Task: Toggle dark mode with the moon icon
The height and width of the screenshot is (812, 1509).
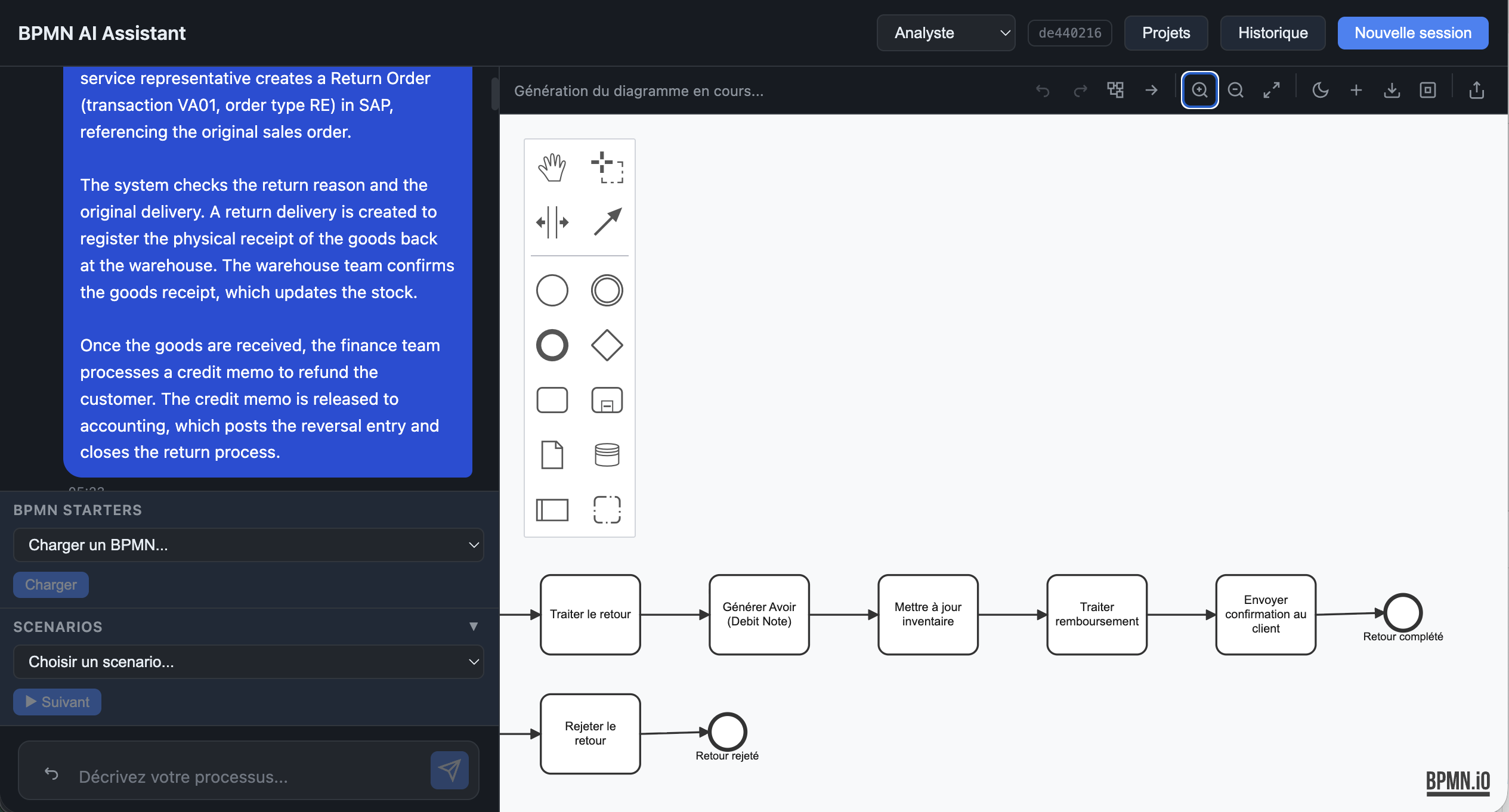Action: click(1320, 90)
